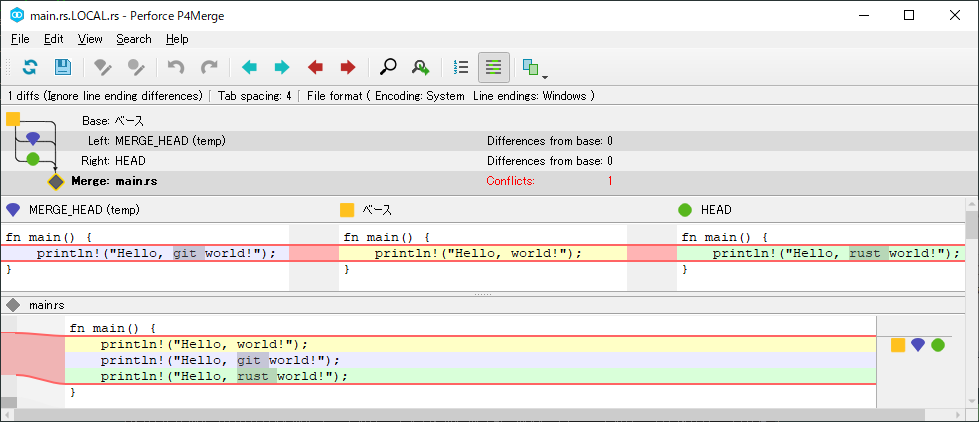Click 'Tab spacing: 4' in the status line

pos(254,96)
